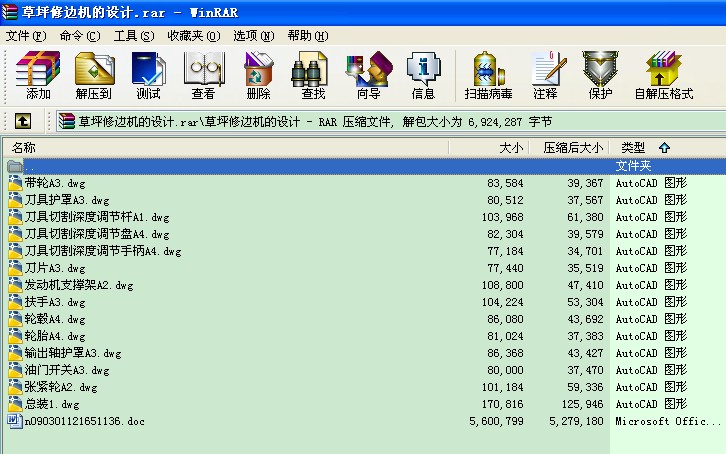This screenshot has width=726, height=454.
Task: Click the icon of 轮胎A4.dwg
Action: (15, 336)
